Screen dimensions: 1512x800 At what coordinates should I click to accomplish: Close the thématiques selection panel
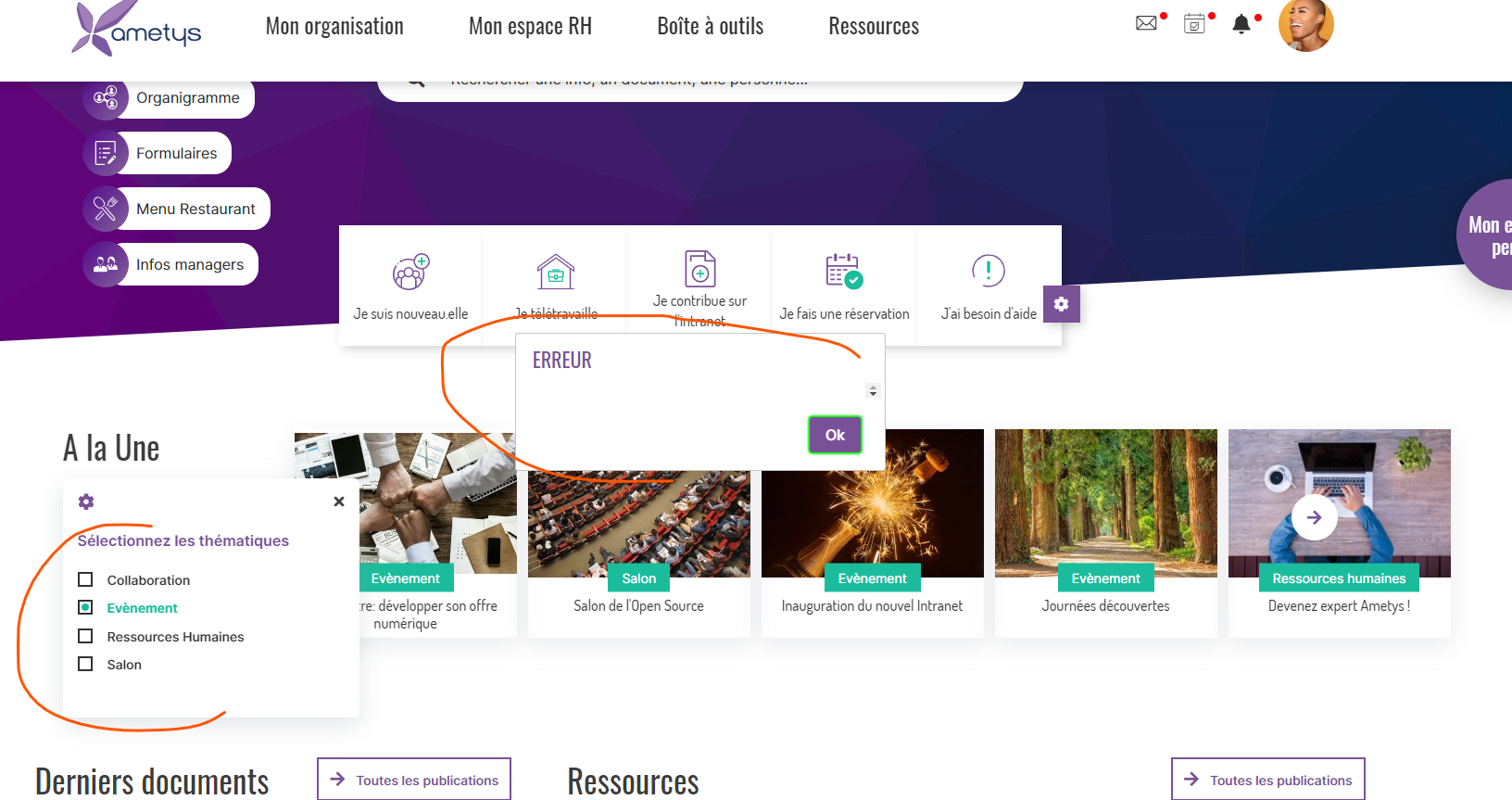(x=339, y=502)
